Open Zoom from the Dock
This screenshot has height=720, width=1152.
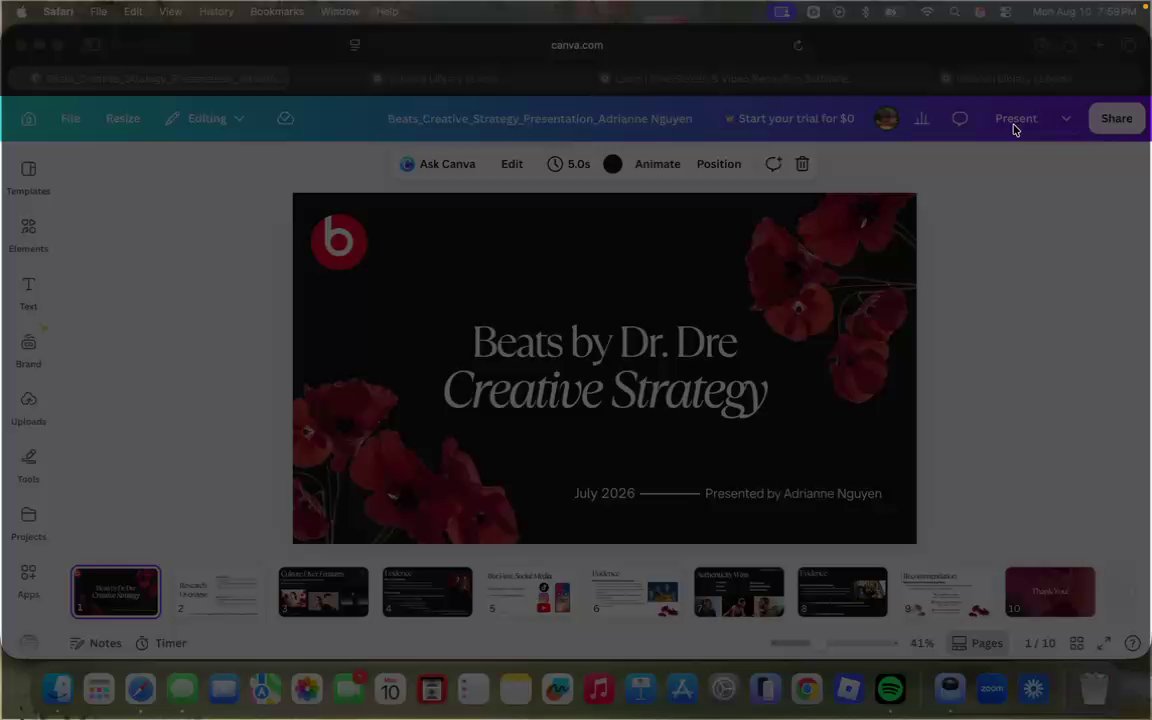(992, 689)
